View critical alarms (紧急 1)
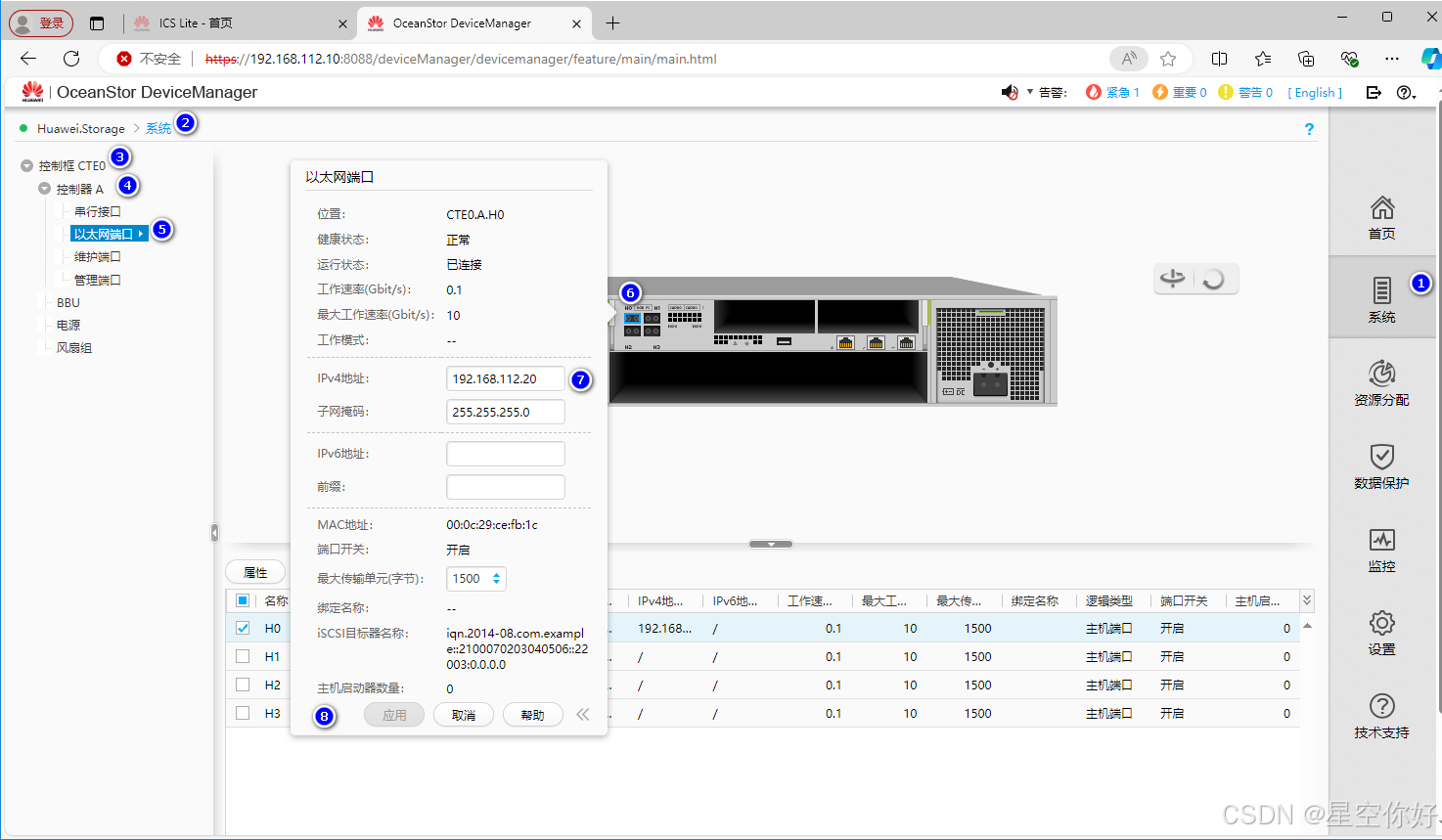This screenshot has width=1442, height=840. (x=1112, y=92)
